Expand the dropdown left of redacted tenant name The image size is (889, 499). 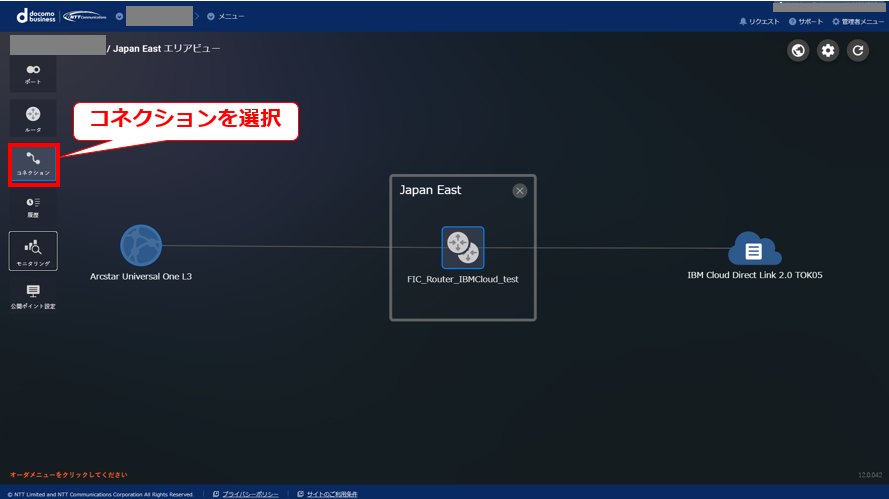(x=119, y=16)
